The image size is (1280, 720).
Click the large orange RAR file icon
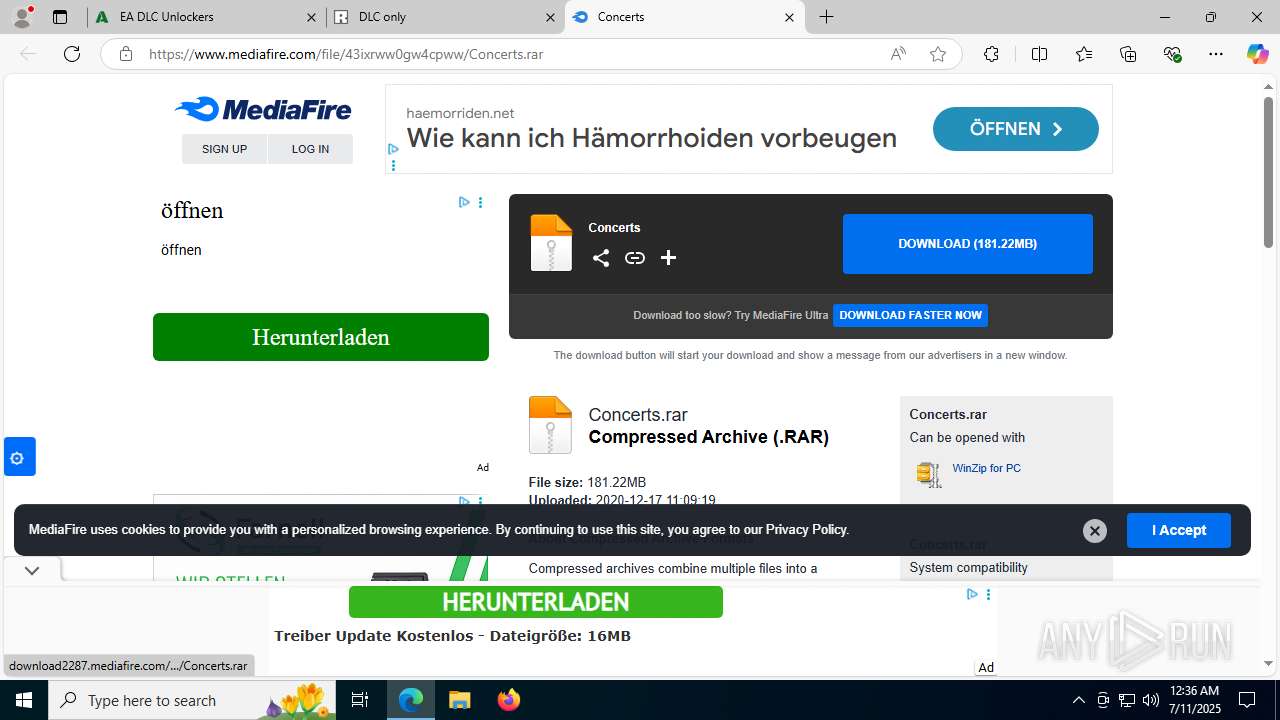[x=550, y=425]
